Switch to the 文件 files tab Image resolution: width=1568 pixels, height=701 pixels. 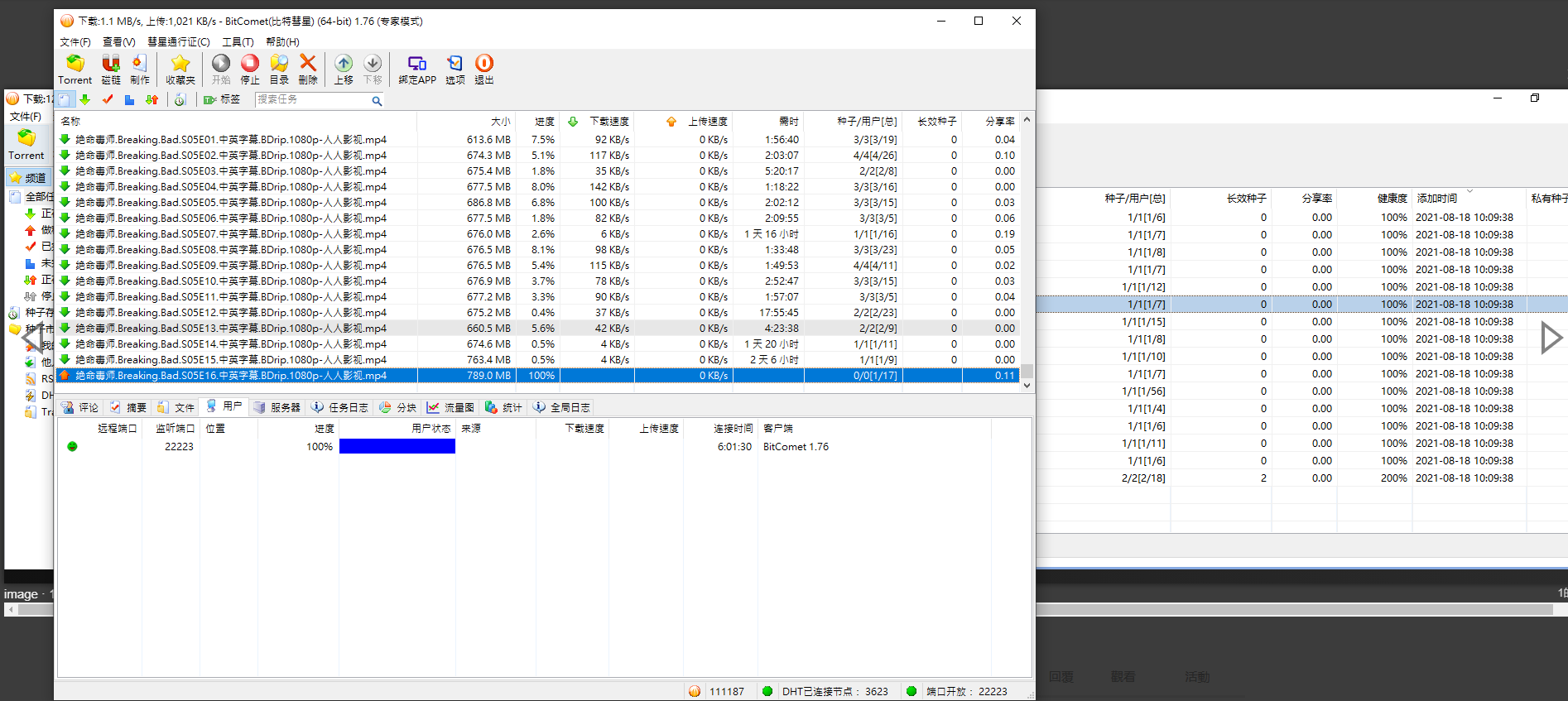click(x=176, y=407)
